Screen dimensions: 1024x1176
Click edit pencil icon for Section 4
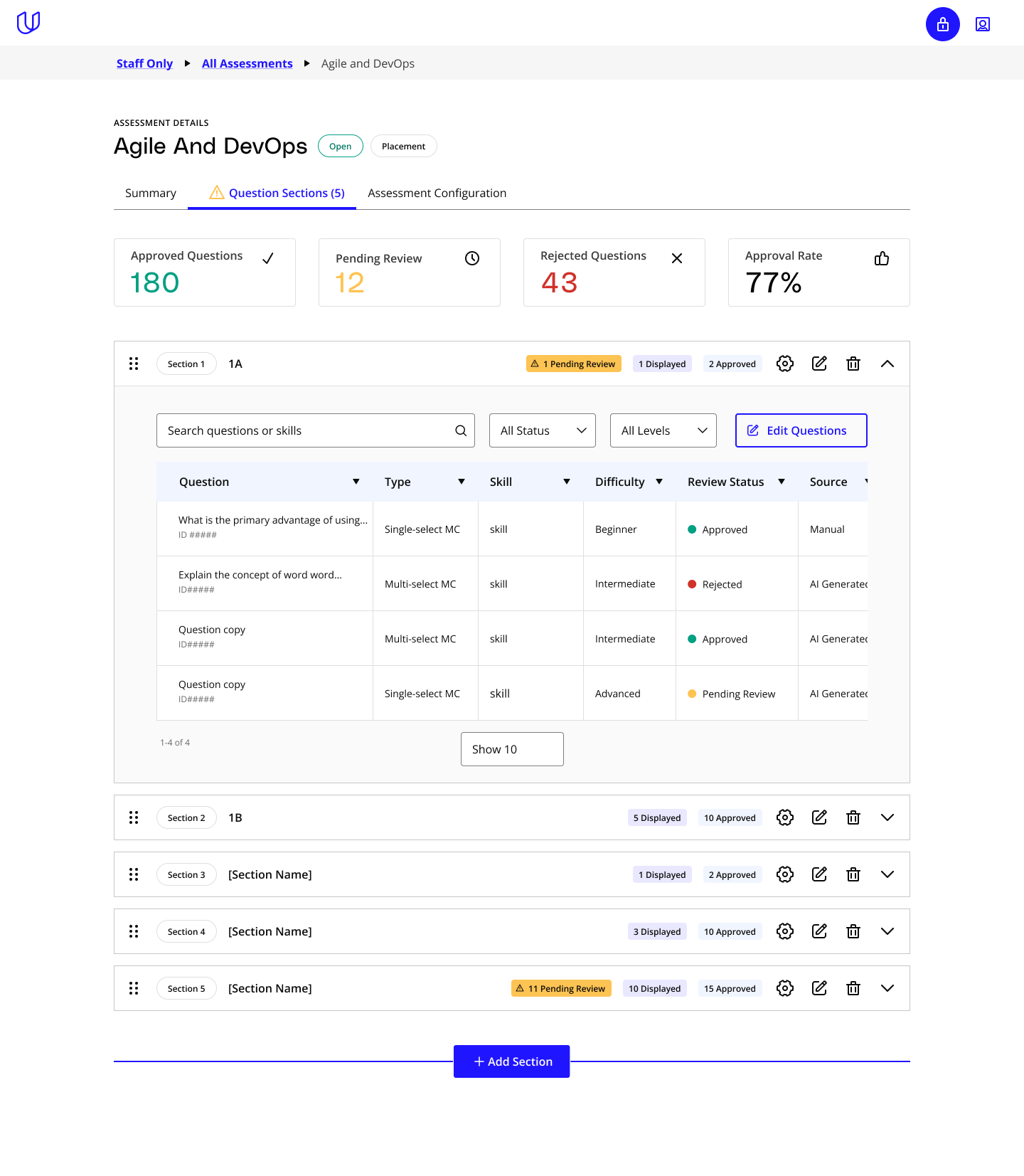click(819, 931)
